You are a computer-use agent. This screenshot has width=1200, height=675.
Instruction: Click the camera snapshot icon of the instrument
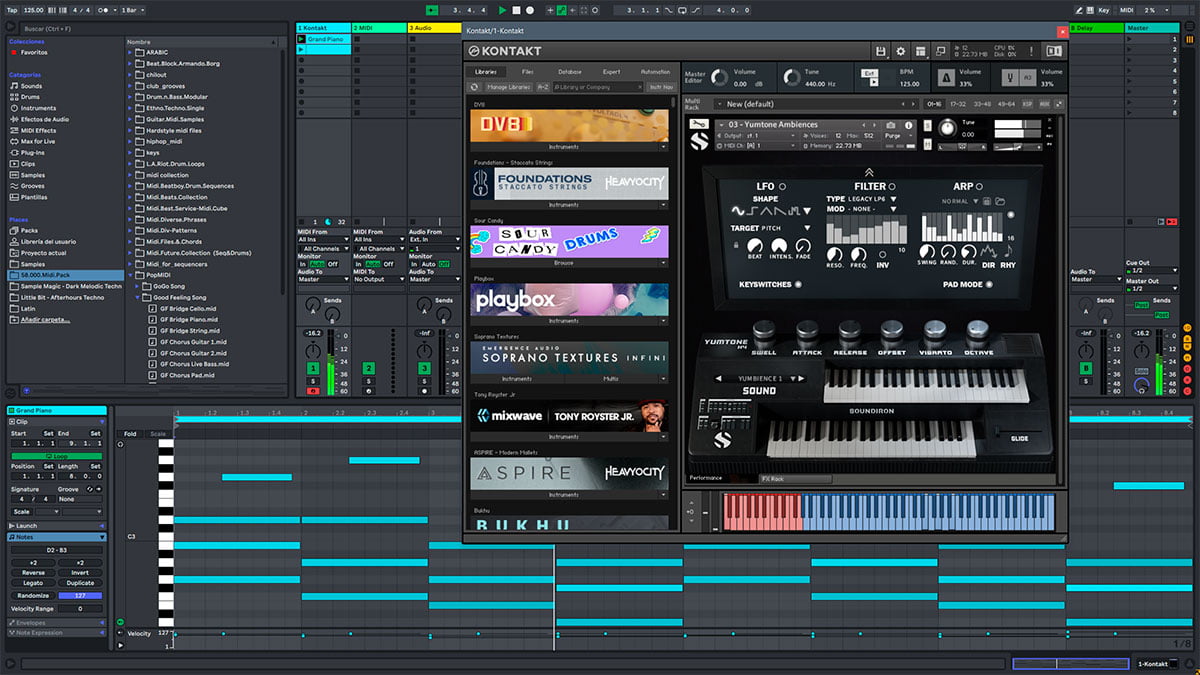click(891, 125)
